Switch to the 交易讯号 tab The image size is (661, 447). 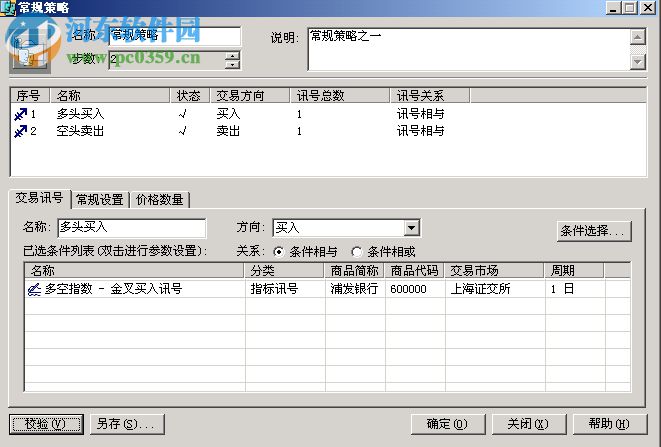click(39, 198)
